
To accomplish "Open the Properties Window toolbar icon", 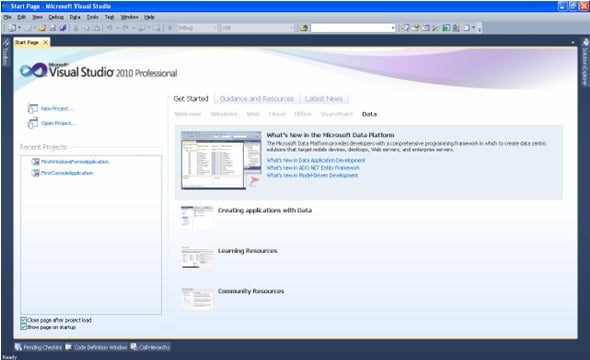I will [x=415, y=28].
